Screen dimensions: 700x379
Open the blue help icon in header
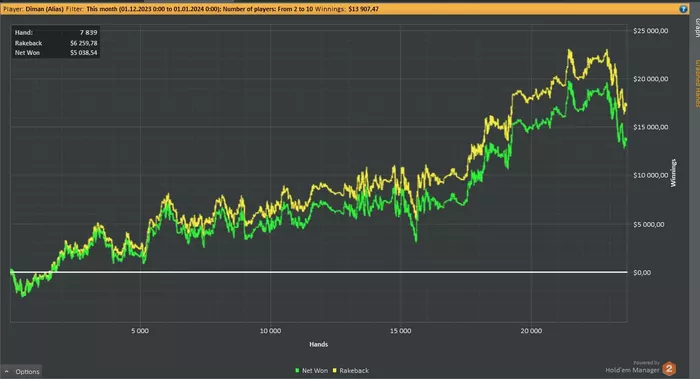(x=683, y=9)
